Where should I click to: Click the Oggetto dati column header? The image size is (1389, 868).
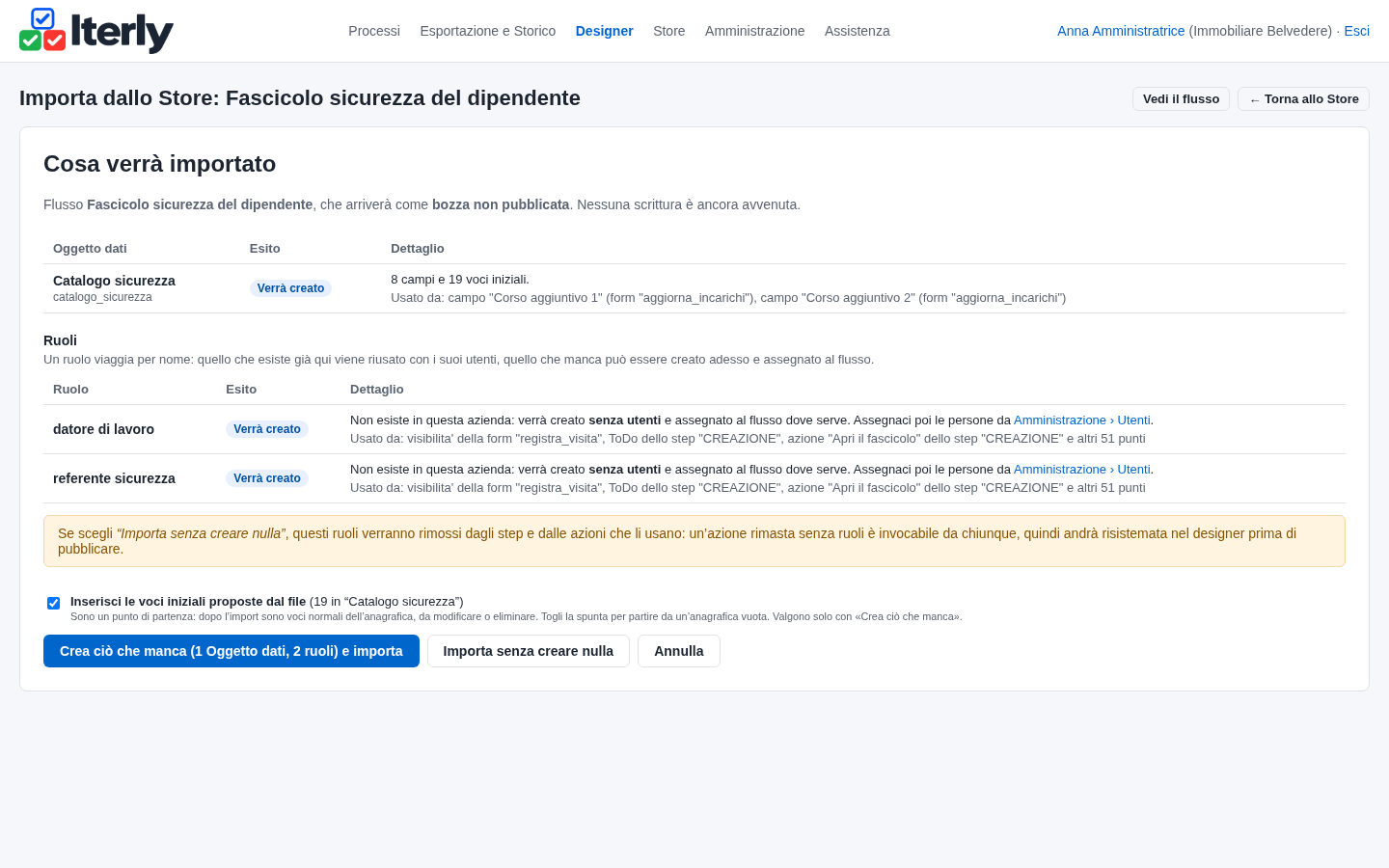(90, 249)
